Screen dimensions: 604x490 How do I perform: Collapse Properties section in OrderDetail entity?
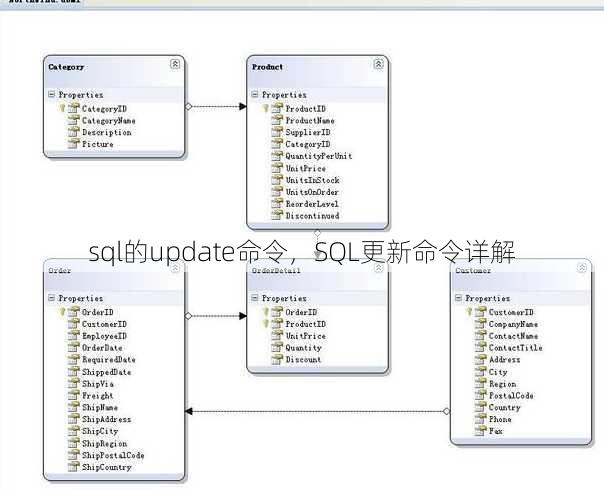(255, 298)
